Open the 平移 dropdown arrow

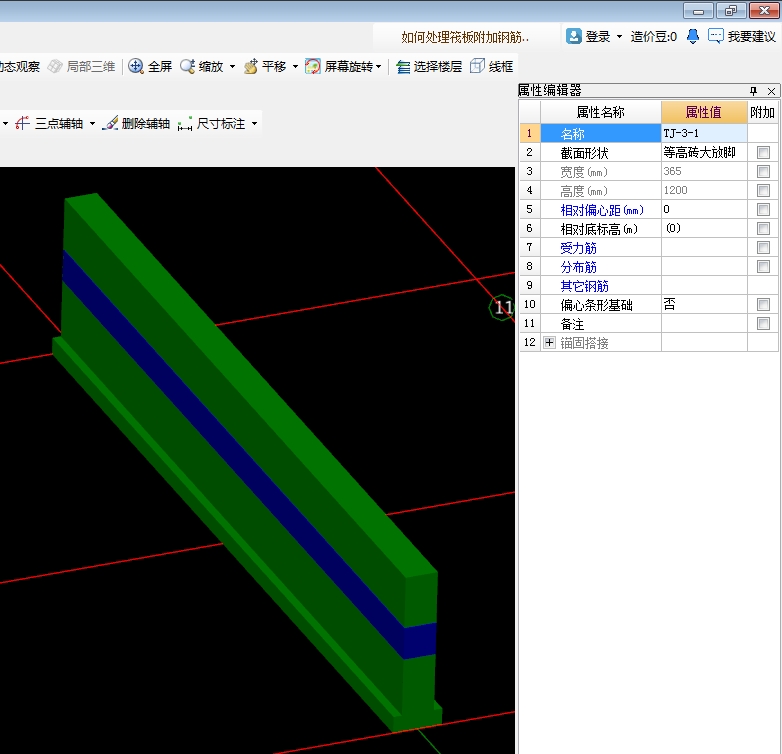click(295, 66)
